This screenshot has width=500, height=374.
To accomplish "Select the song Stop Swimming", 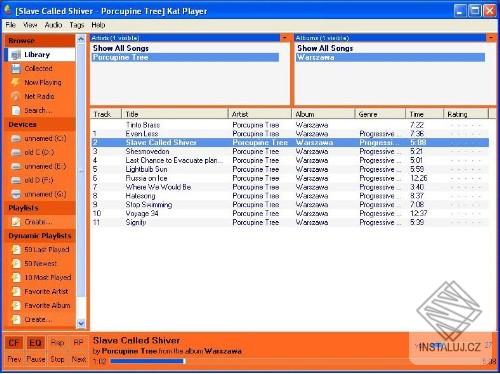I will [x=290, y=205].
